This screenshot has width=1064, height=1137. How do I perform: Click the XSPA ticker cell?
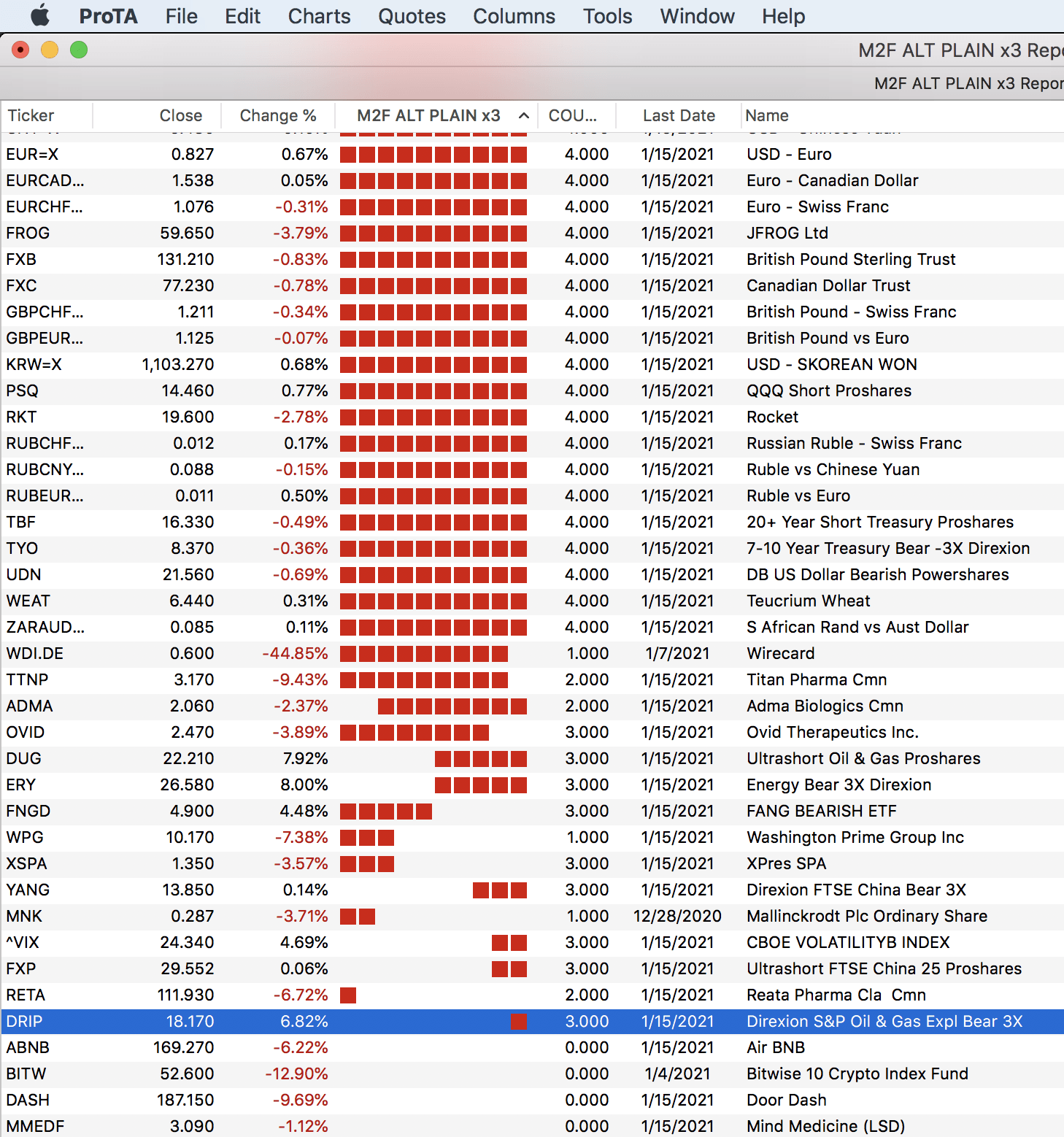click(26, 863)
